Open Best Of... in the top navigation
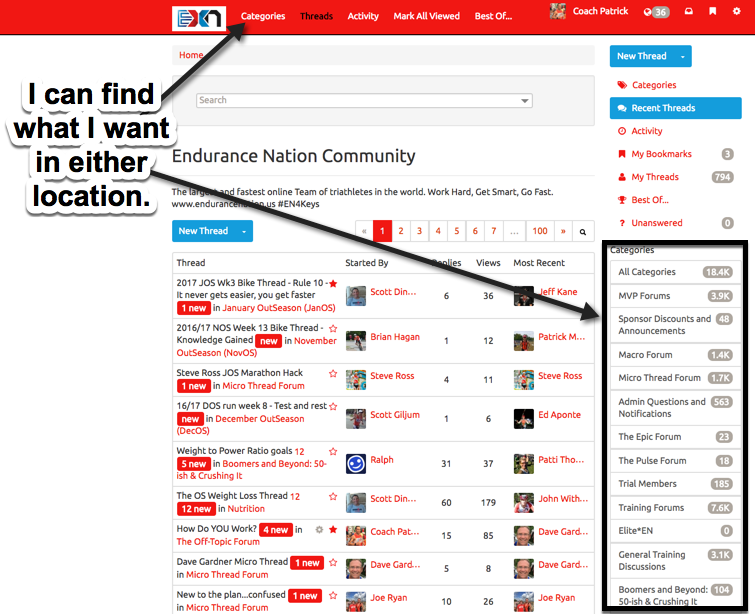 pyautogui.click(x=494, y=16)
